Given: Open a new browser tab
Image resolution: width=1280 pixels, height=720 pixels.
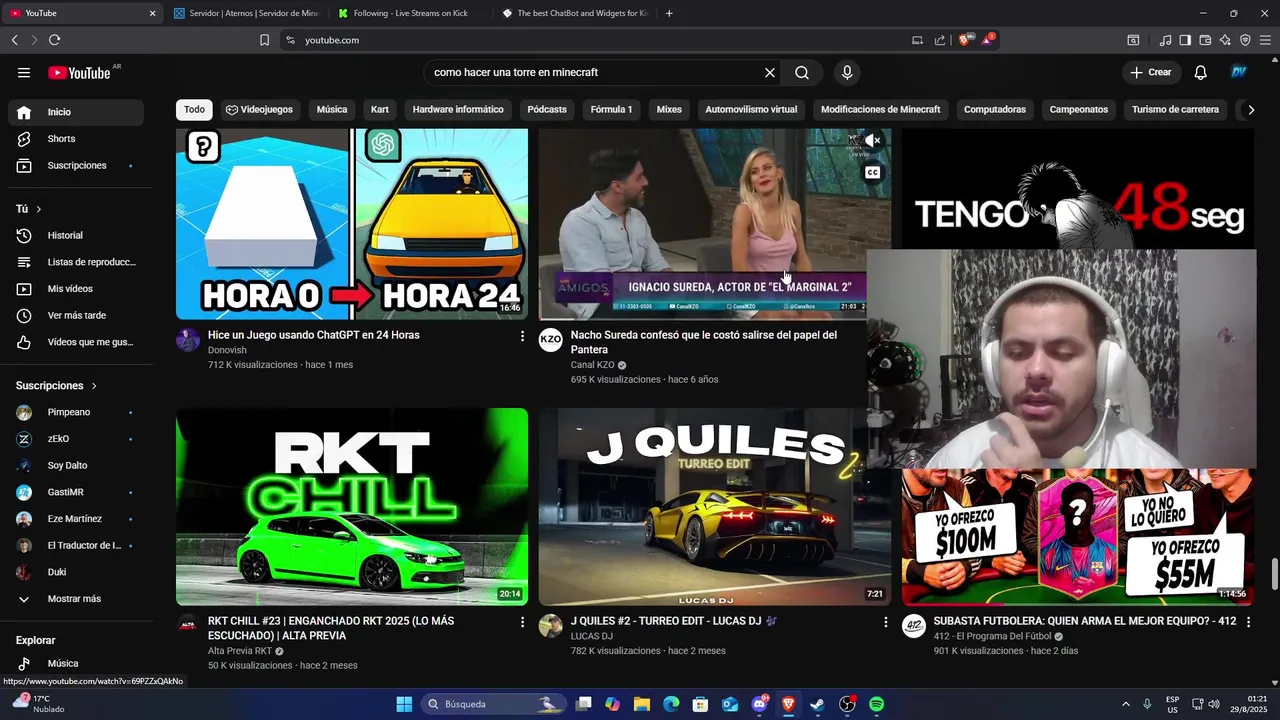Looking at the screenshot, I should pos(669,13).
